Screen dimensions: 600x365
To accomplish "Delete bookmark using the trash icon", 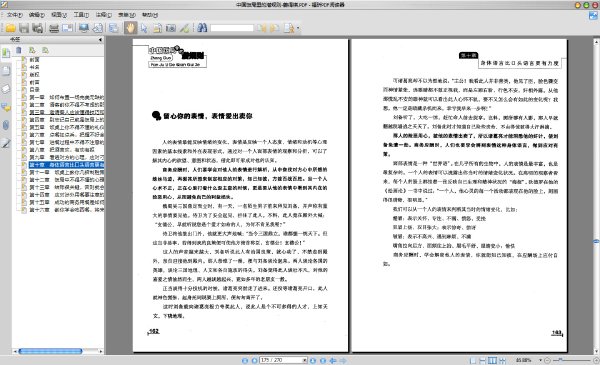I will 19,50.
